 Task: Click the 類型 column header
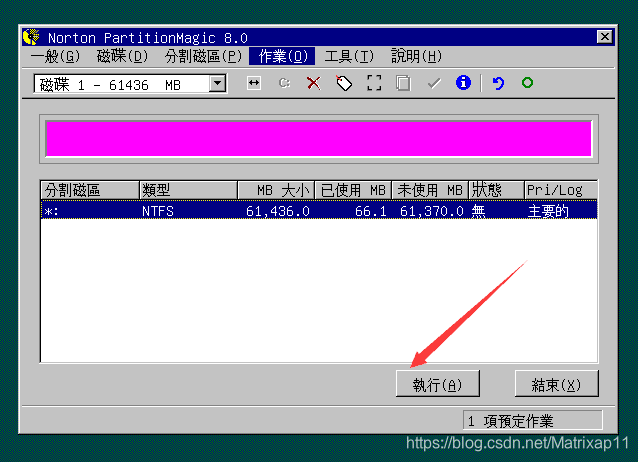[188, 190]
